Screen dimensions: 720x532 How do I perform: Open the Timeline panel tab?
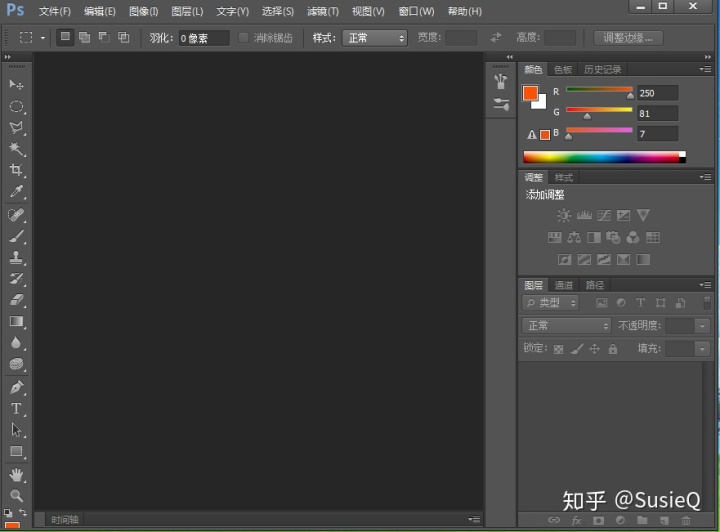pyautogui.click(x=65, y=520)
